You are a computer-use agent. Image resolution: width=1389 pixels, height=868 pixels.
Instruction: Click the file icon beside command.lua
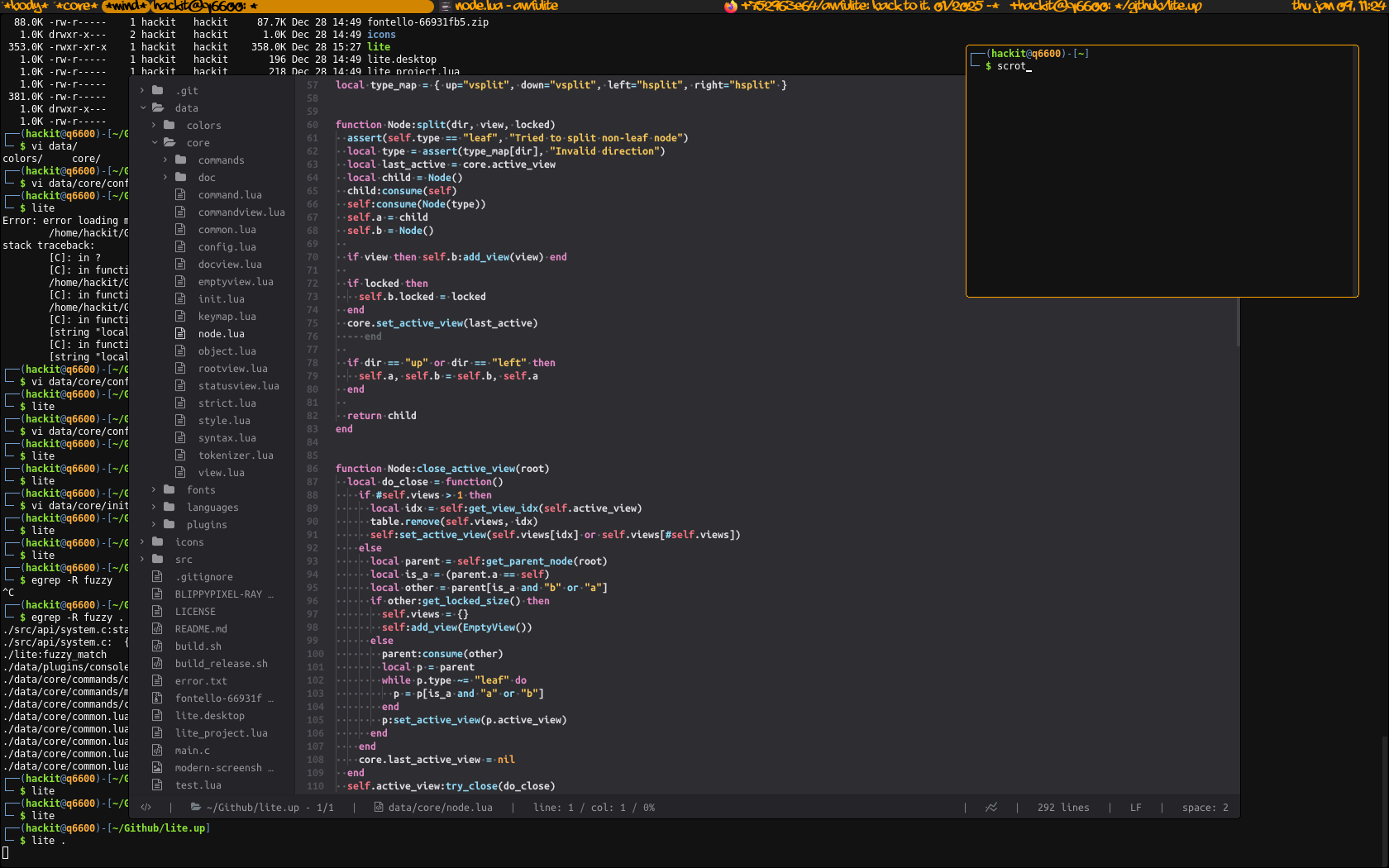pyautogui.click(x=180, y=195)
